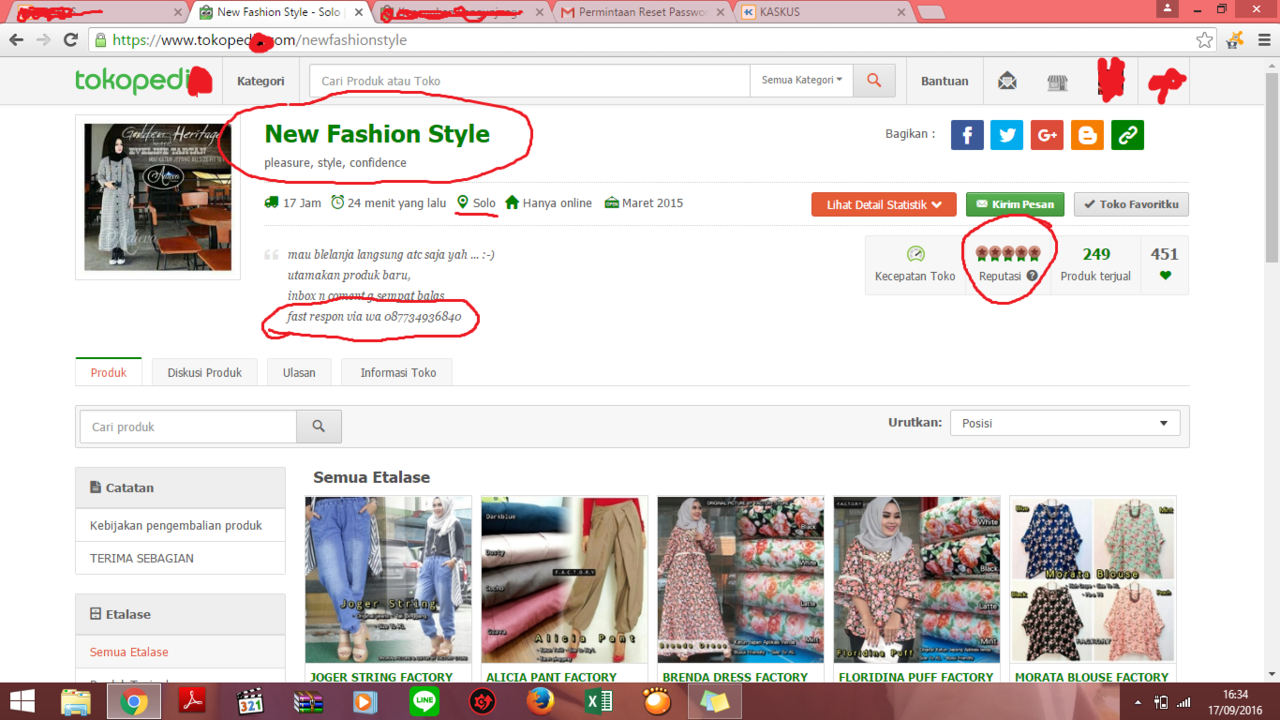Click the Alicia Pant product image
Viewport: 1280px width, 720px height.
coord(564,580)
